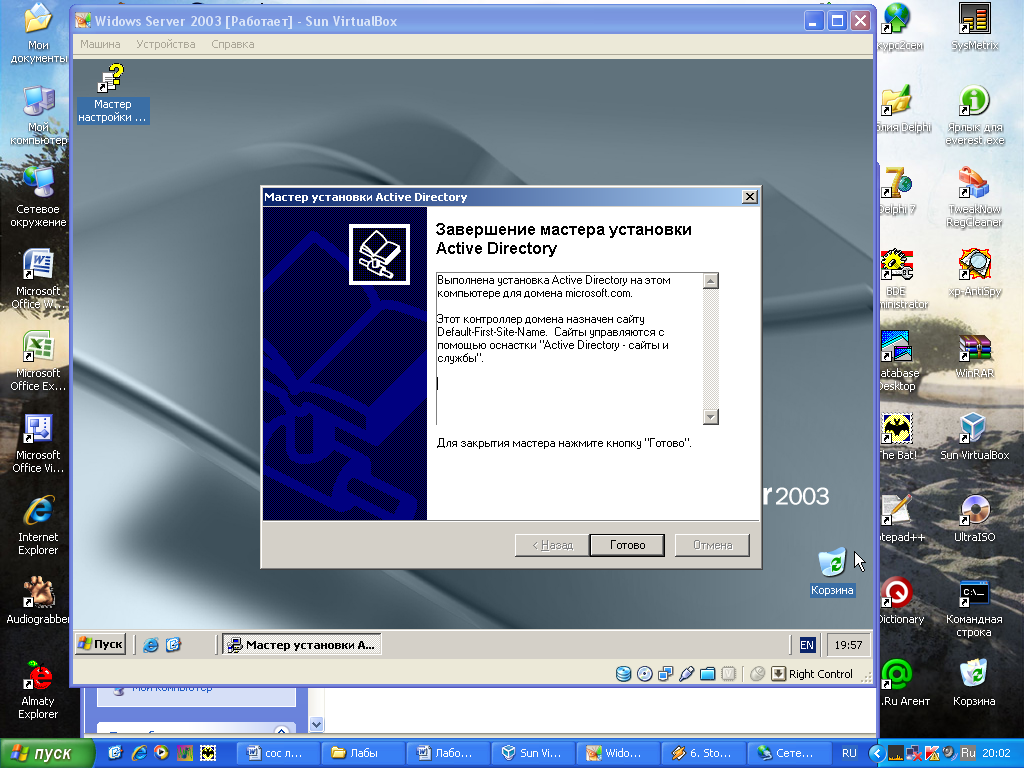1024x768 pixels.
Task: Select the Мастер настройки guest desktop icon
Action: (x=112, y=93)
